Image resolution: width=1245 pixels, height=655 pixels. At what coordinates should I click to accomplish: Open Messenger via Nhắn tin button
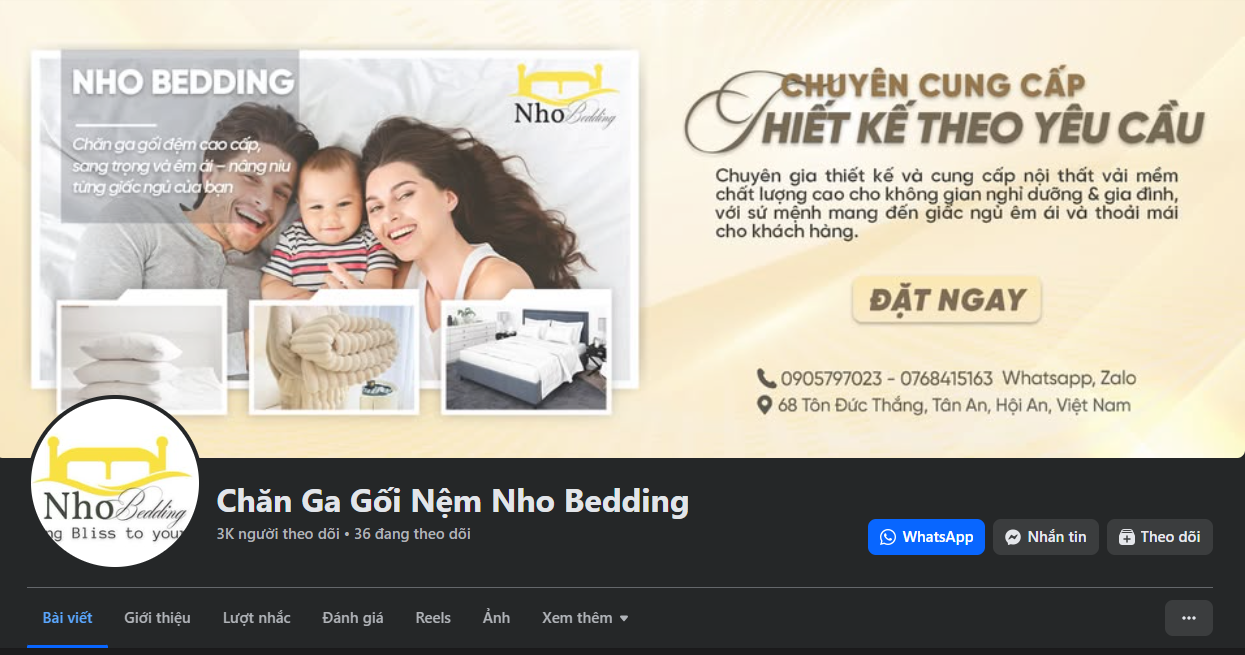click(x=1046, y=537)
